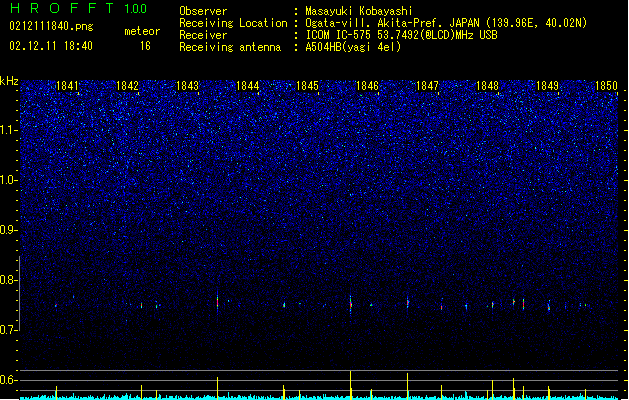Click the tallest yellow power spike before 1846
Viewport: 629px width, 400px height.
pos(351,384)
